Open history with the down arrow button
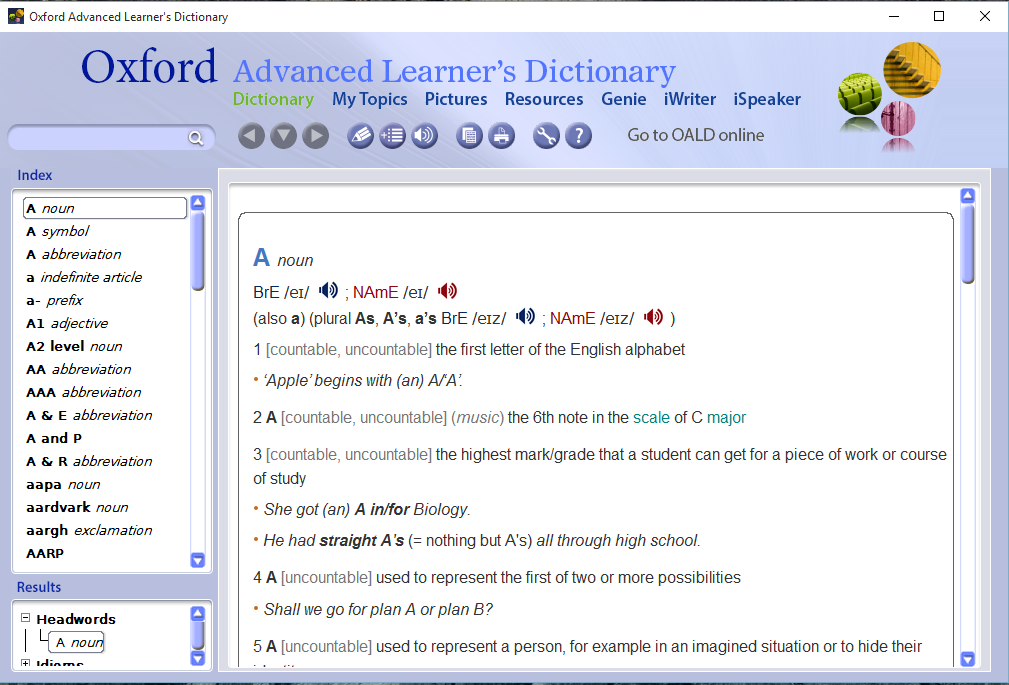 (x=283, y=136)
